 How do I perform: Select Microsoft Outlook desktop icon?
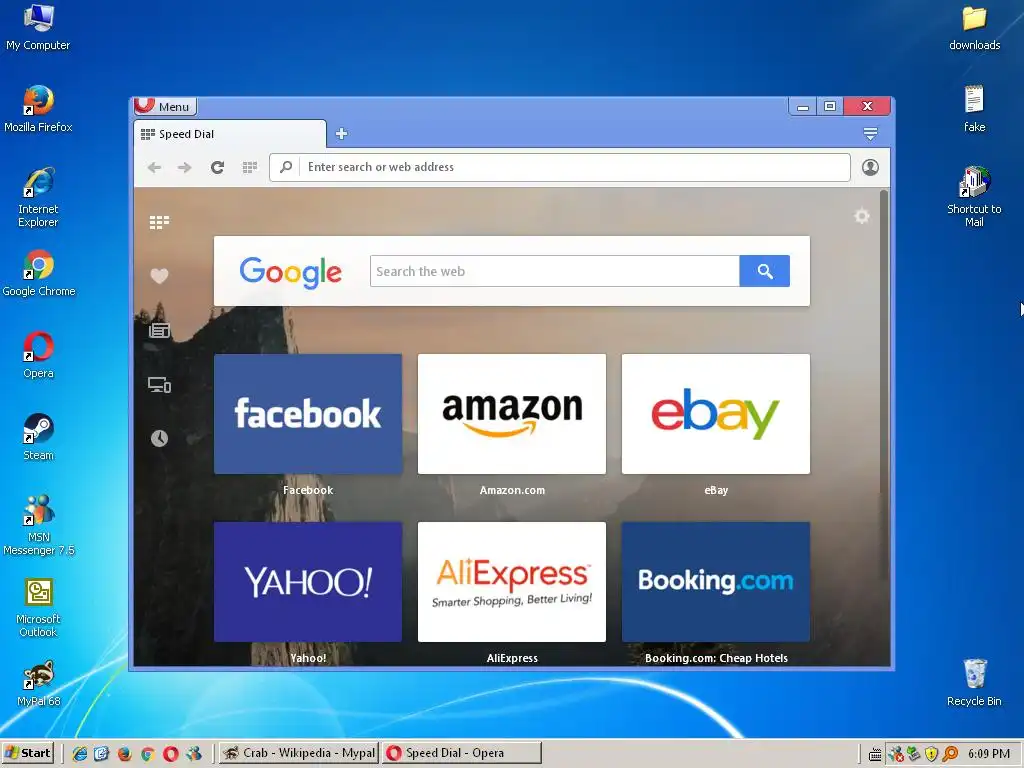38,608
